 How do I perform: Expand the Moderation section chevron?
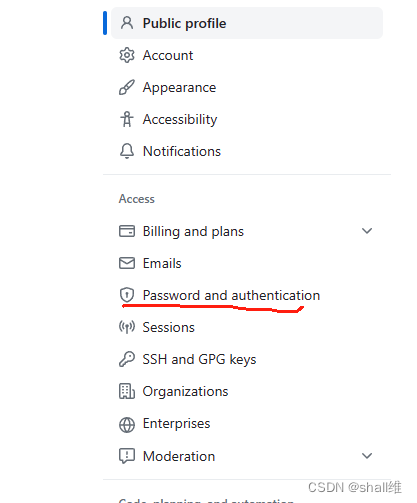(367, 456)
